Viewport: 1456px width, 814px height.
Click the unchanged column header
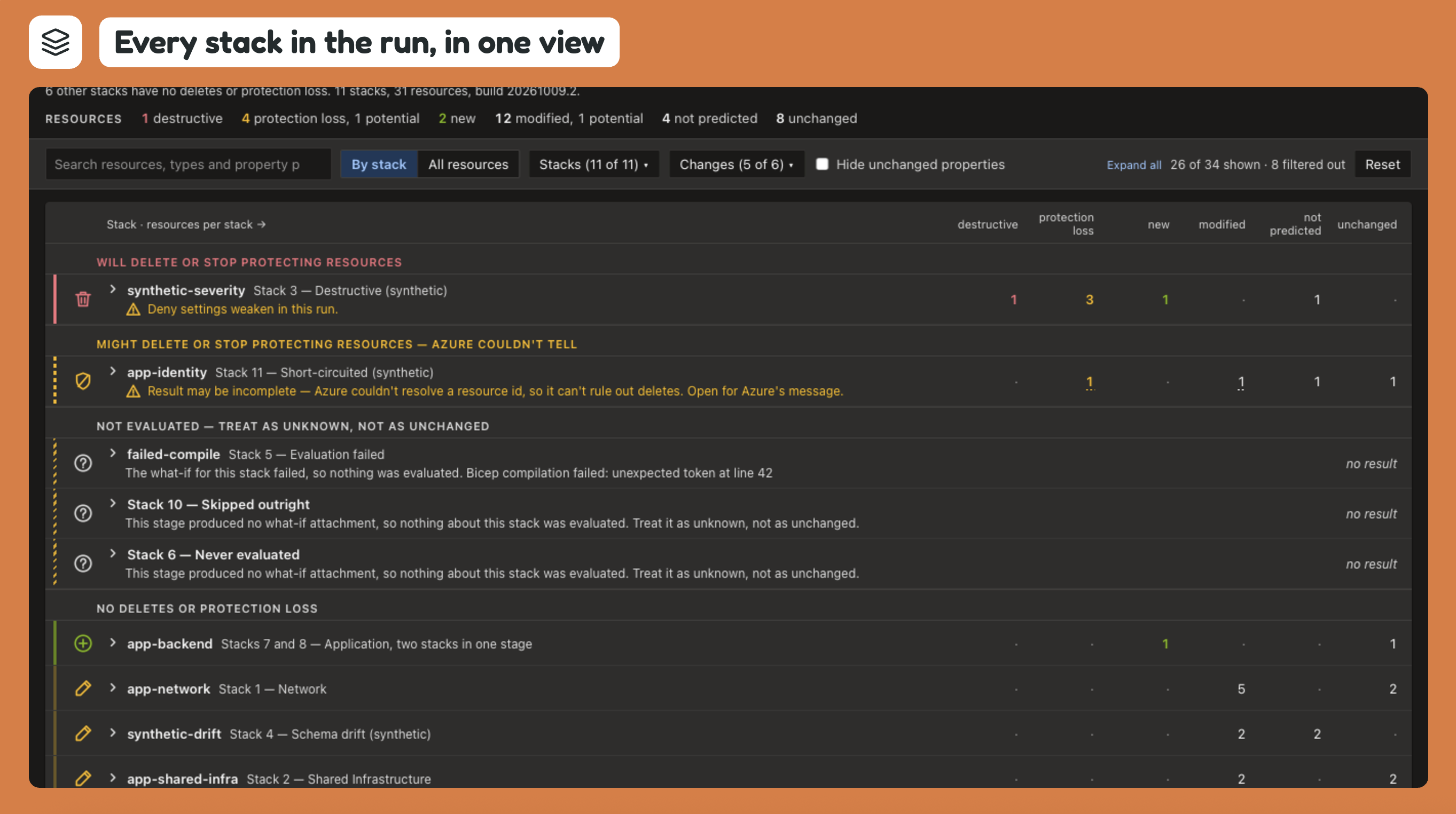click(x=1367, y=224)
